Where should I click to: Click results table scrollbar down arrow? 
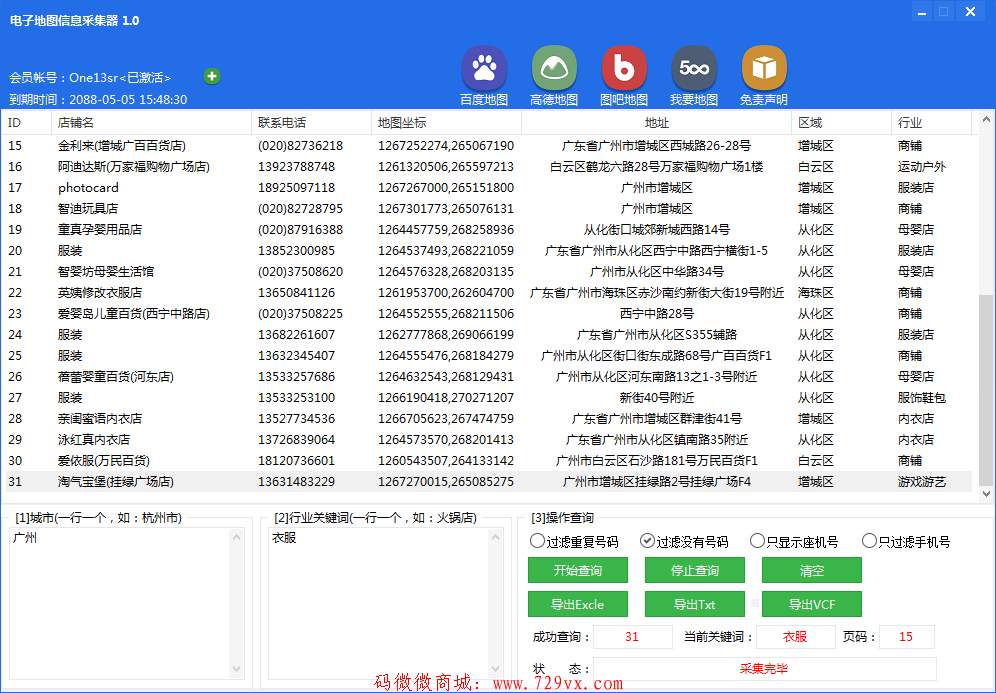986,494
